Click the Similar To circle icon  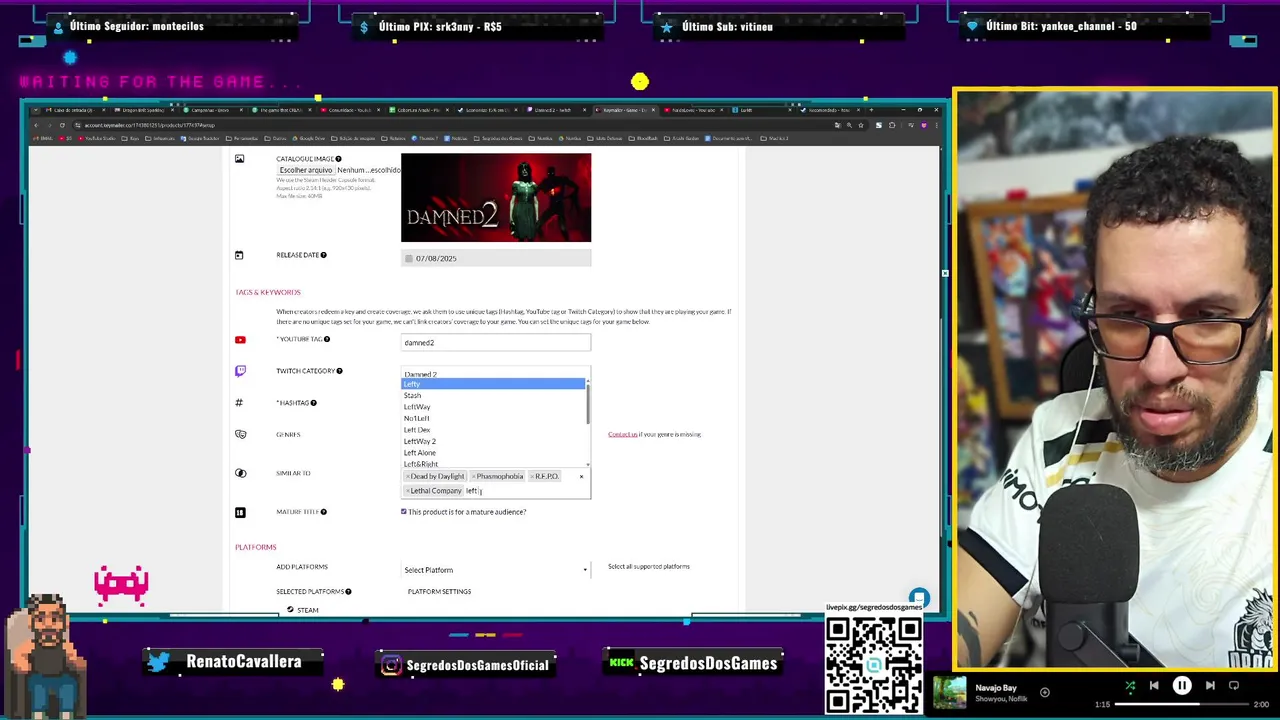(x=240, y=473)
